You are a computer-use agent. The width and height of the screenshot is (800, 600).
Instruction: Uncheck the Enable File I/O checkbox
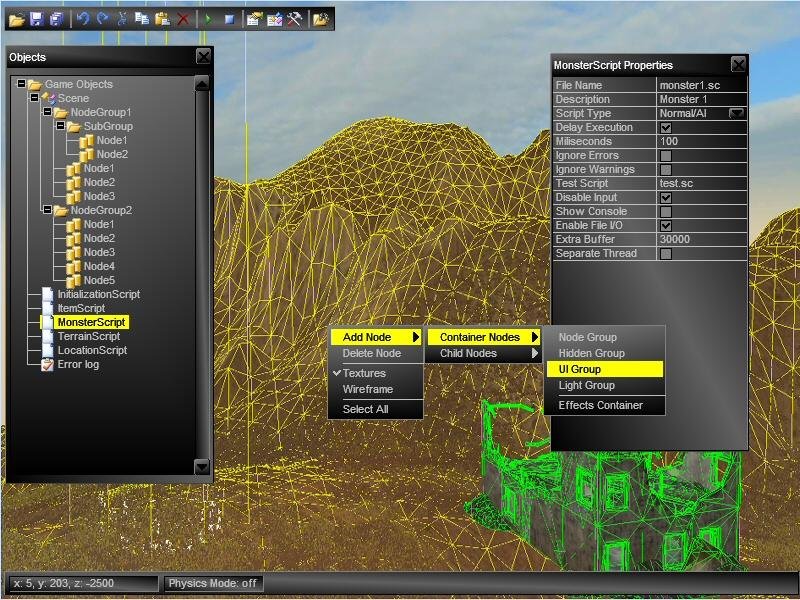click(x=666, y=226)
